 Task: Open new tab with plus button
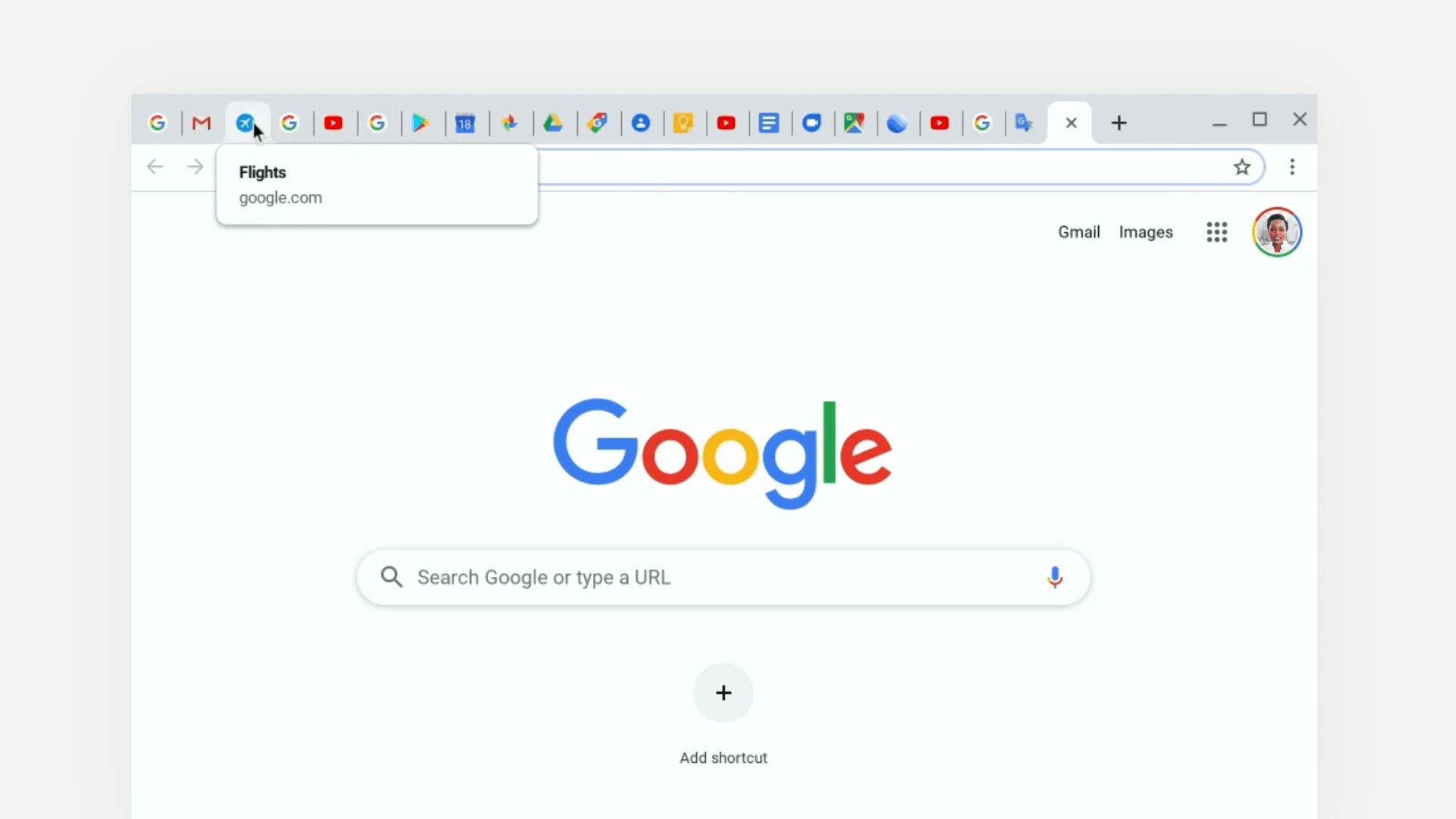pos(1118,122)
